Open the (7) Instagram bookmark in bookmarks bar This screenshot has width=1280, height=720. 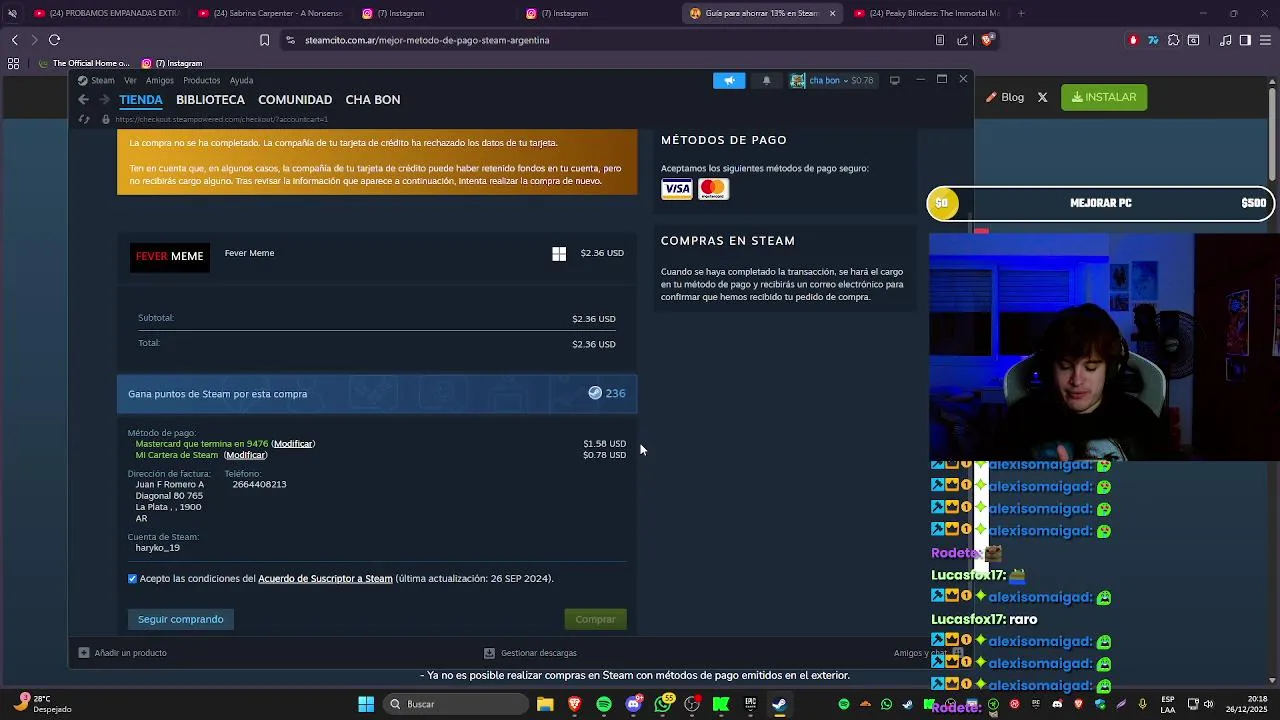click(172, 63)
